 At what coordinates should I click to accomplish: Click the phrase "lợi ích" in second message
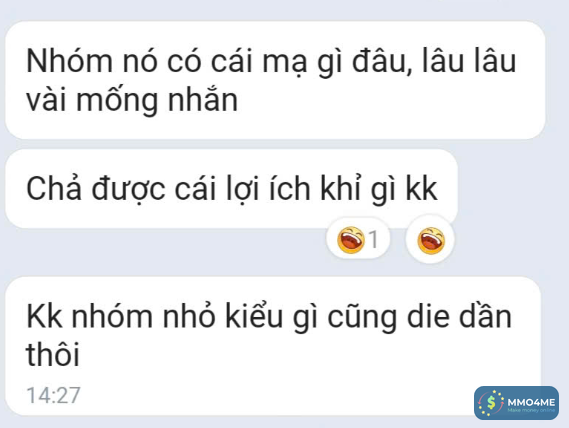pos(269,189)
